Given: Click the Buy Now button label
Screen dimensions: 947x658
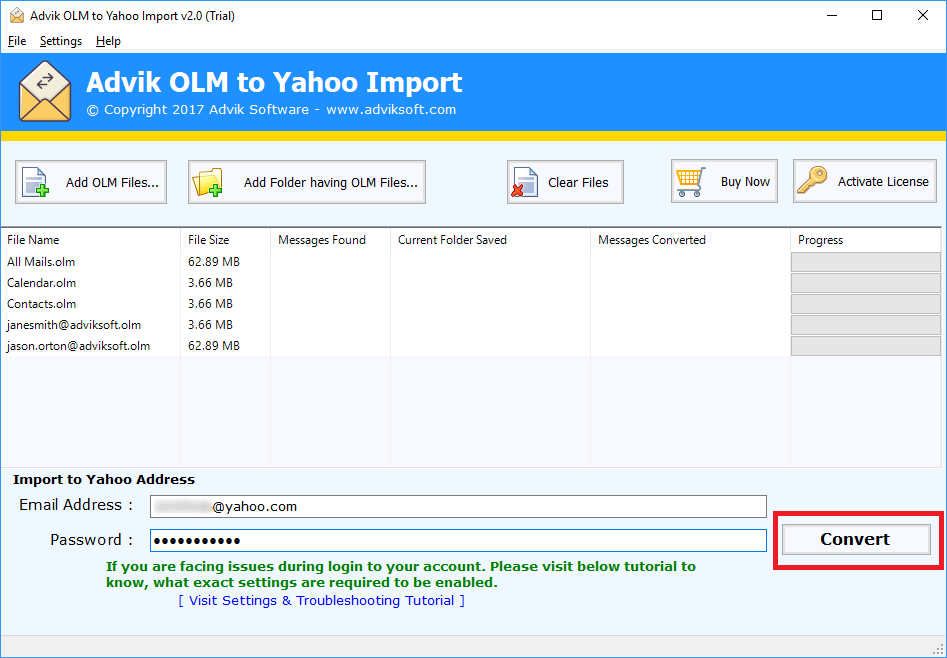Looking at the screenshot, I should (x=745, y=182).
